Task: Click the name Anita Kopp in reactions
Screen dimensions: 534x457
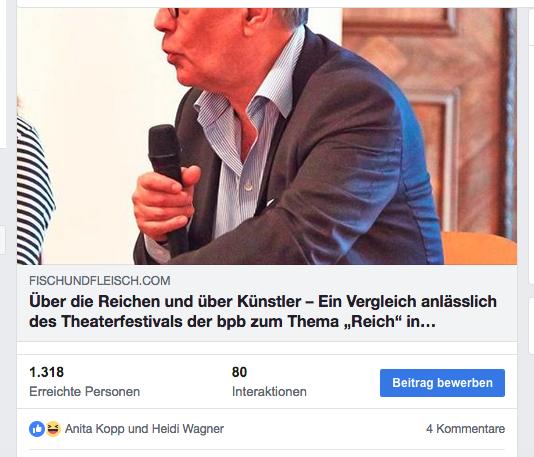Action: coord(95,429)
